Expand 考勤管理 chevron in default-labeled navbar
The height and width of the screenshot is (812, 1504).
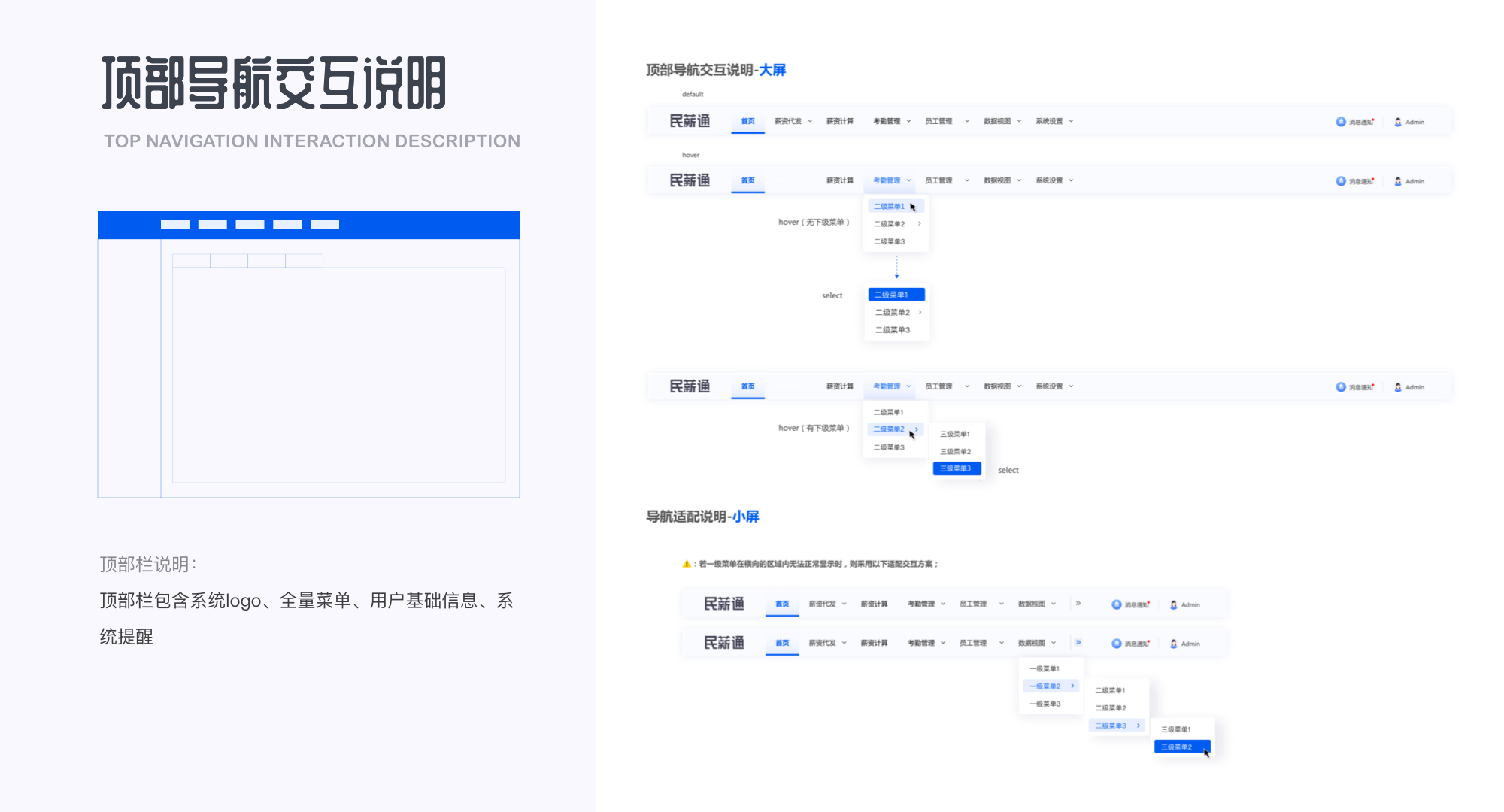(x=908, y=121)
